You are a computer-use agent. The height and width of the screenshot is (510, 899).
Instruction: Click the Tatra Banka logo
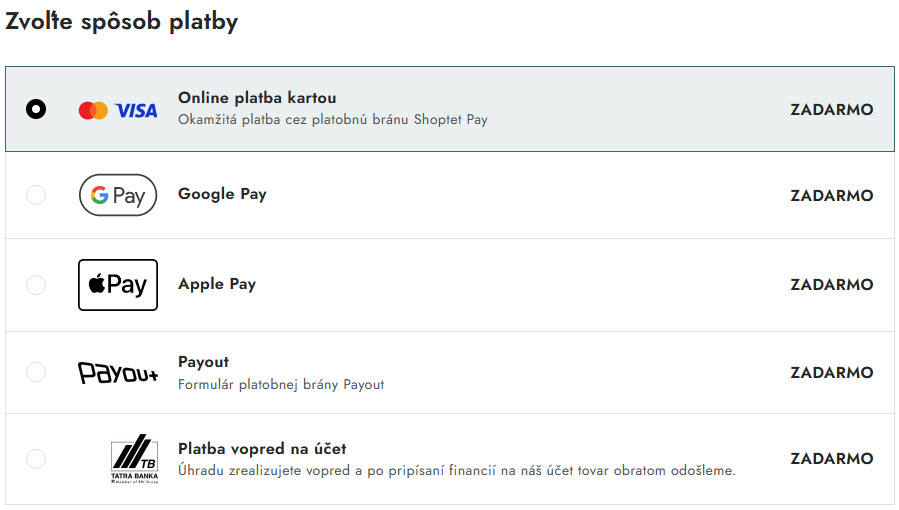click(134, 458)
